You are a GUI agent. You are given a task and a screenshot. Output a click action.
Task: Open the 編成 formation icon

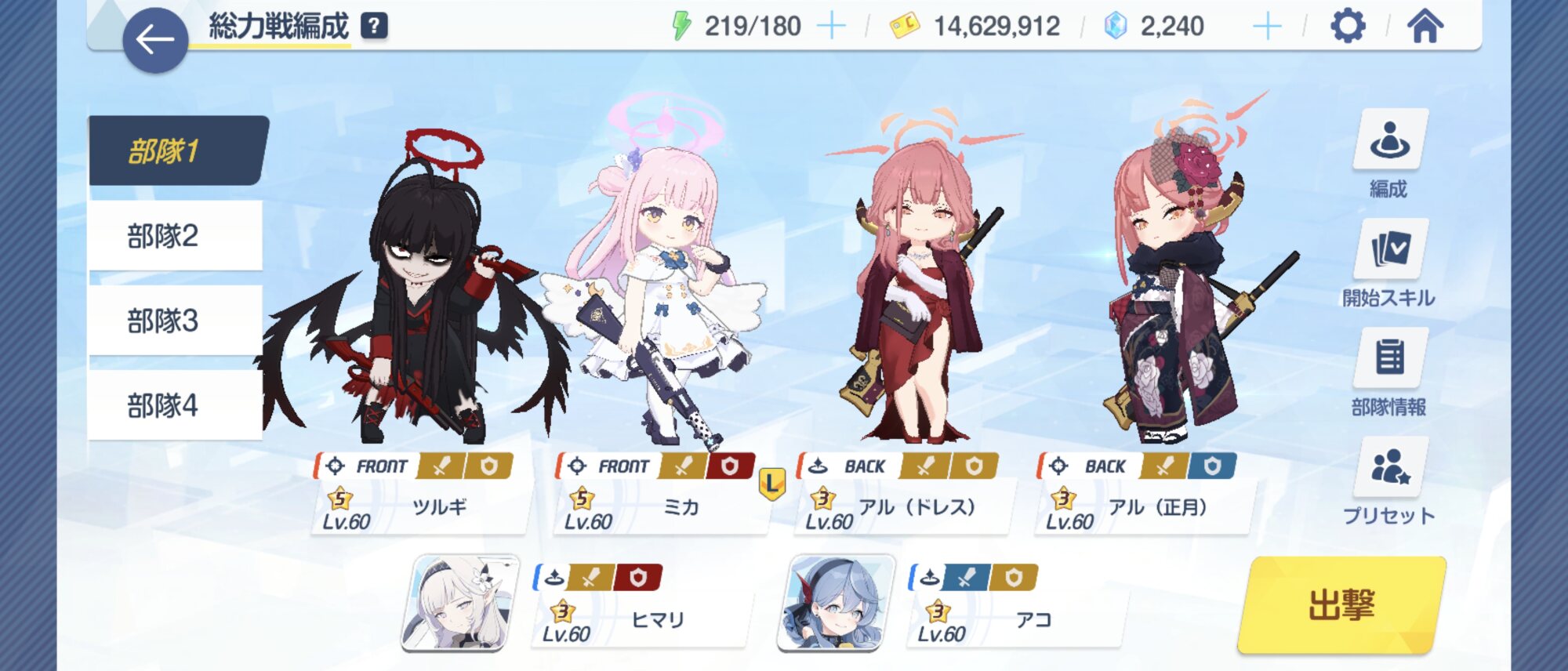[1389, 140]
